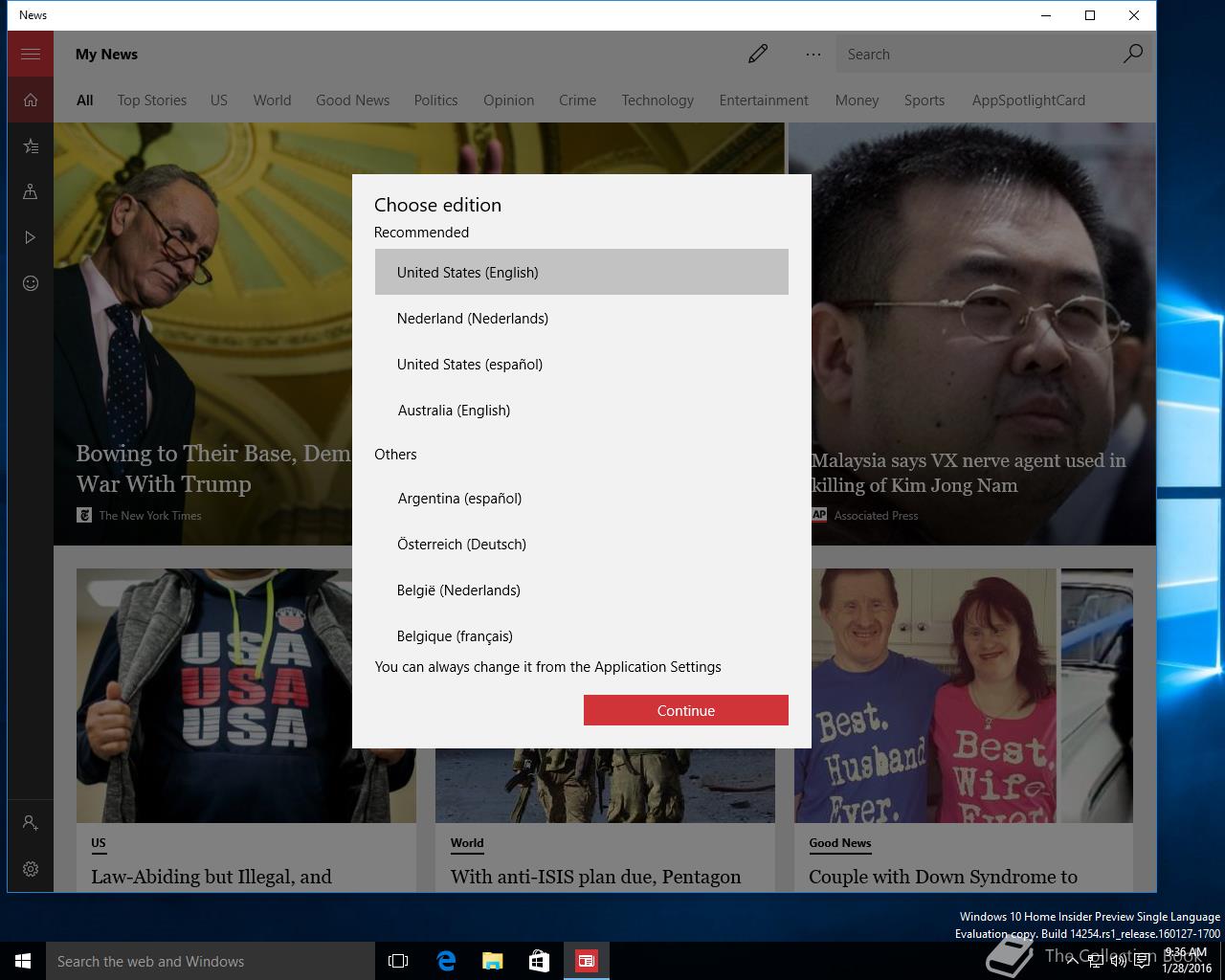Viewport: 1225px width, 980px height.
Task: Click the pencil edit icon
Action: (x=758, y=54)
